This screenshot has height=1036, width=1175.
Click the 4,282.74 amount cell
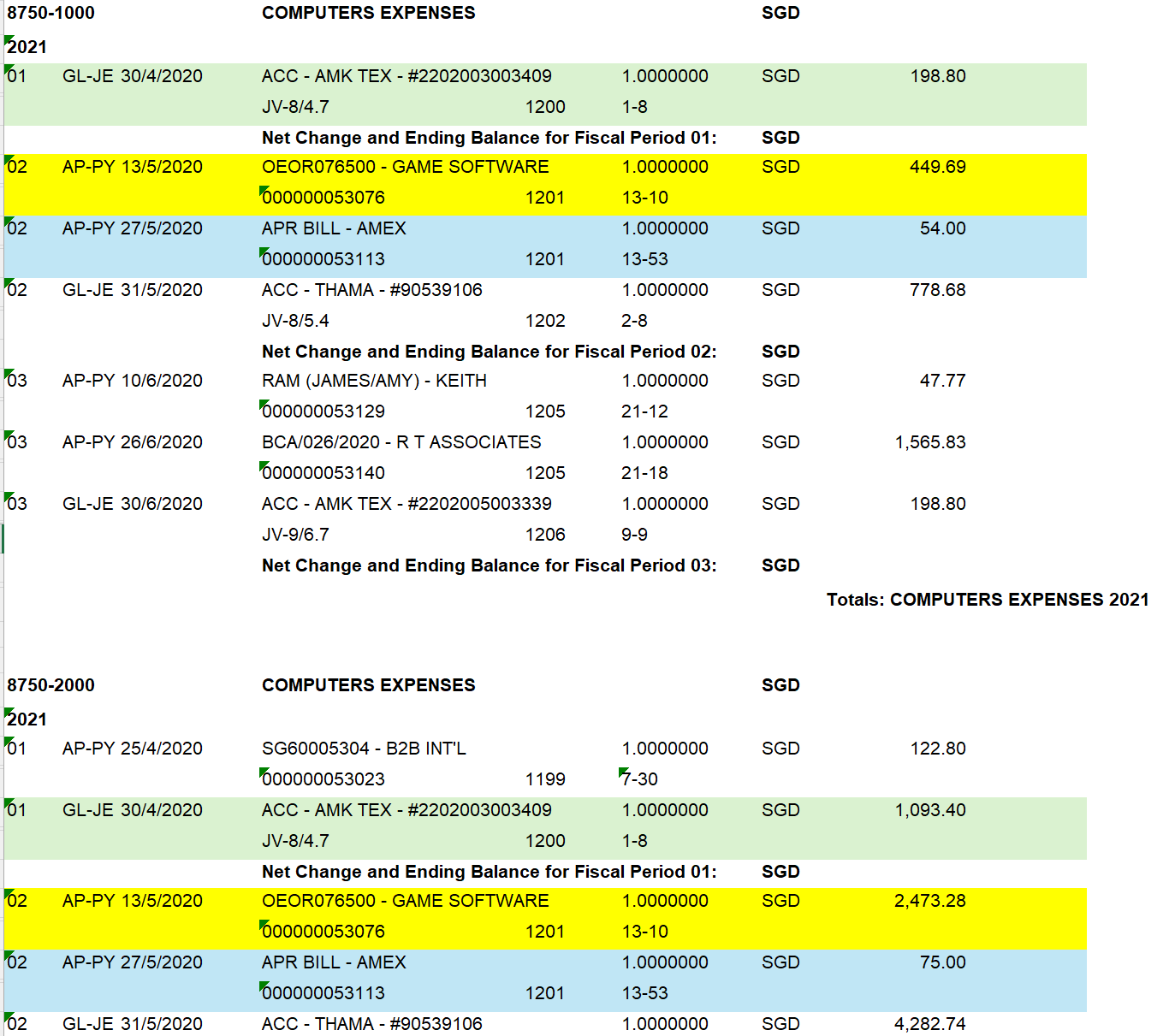tap(929, 1024)
